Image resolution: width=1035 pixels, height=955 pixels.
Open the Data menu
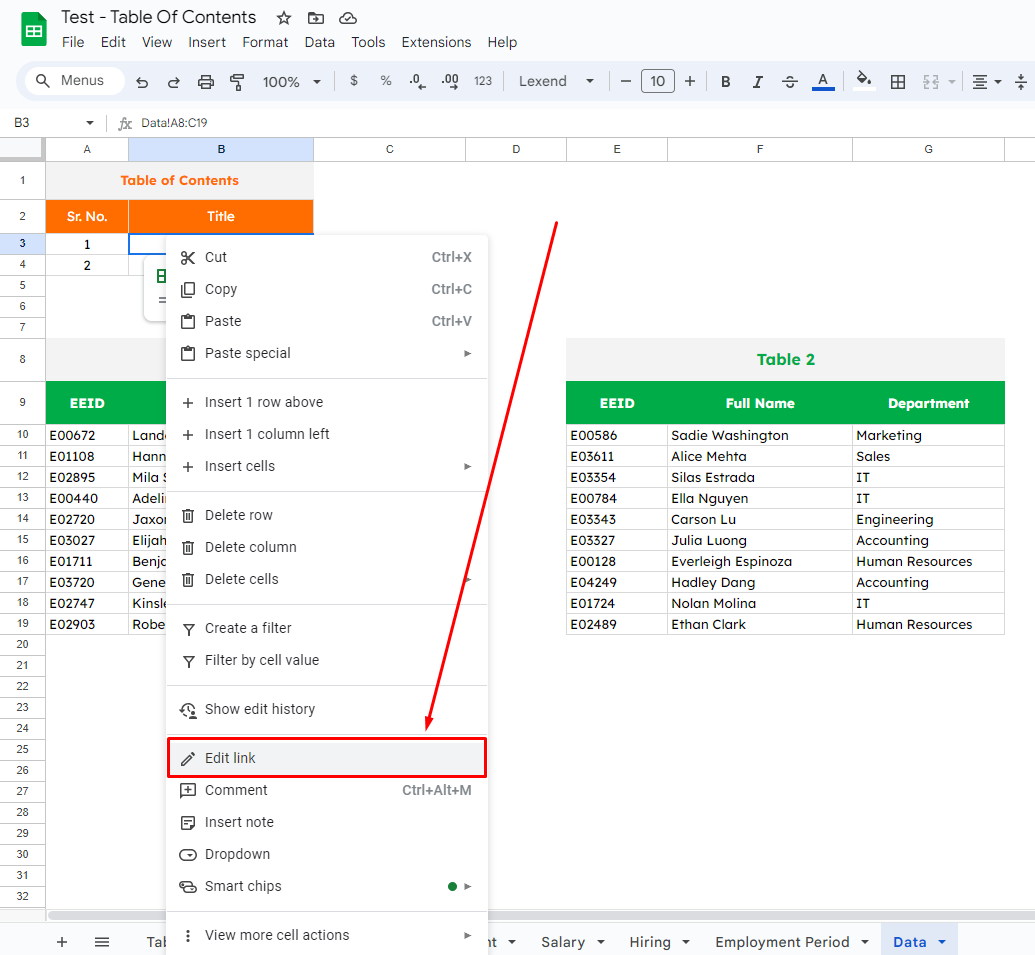click(x=319, y=42)
